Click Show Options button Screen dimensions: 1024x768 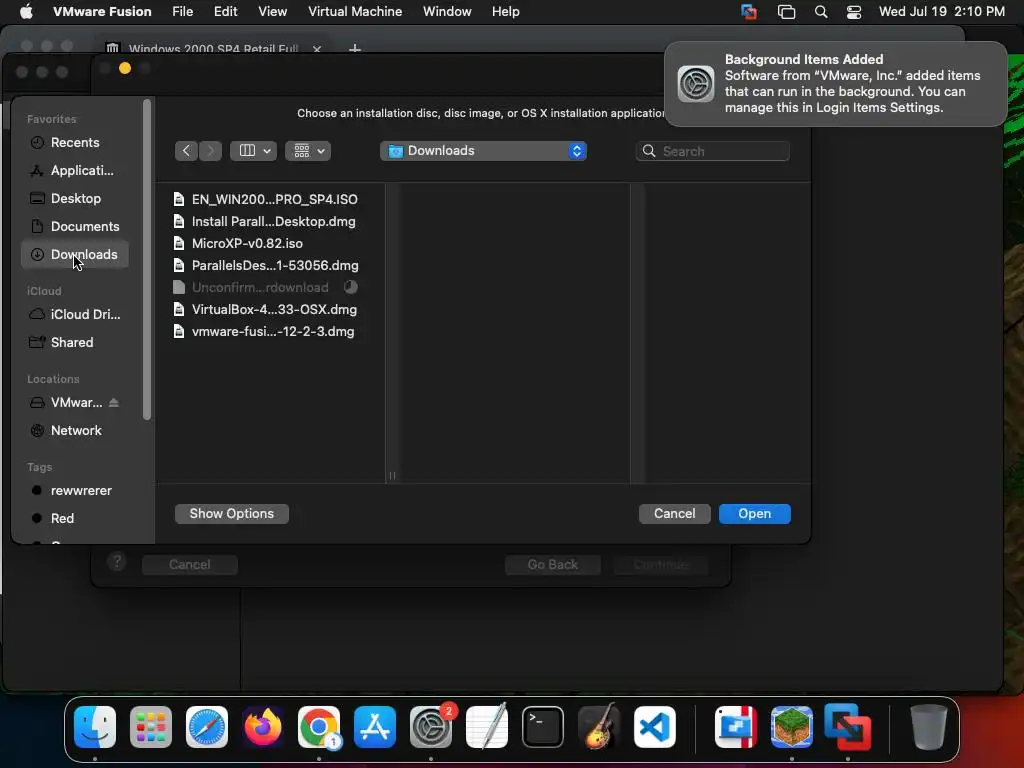pos(232,513)
